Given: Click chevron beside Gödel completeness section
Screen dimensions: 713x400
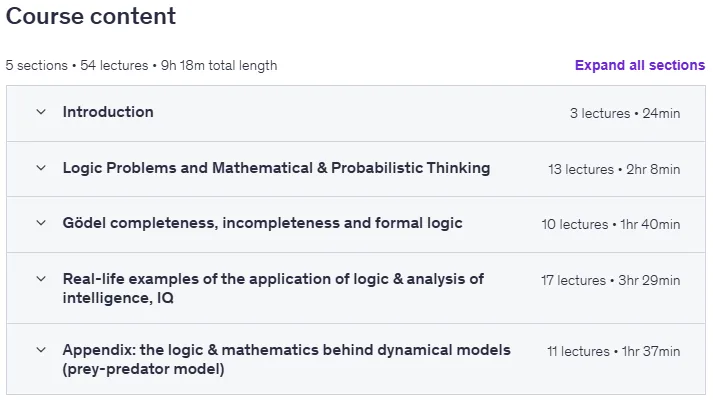Looking at the screenshot, I should pos(41,223).
